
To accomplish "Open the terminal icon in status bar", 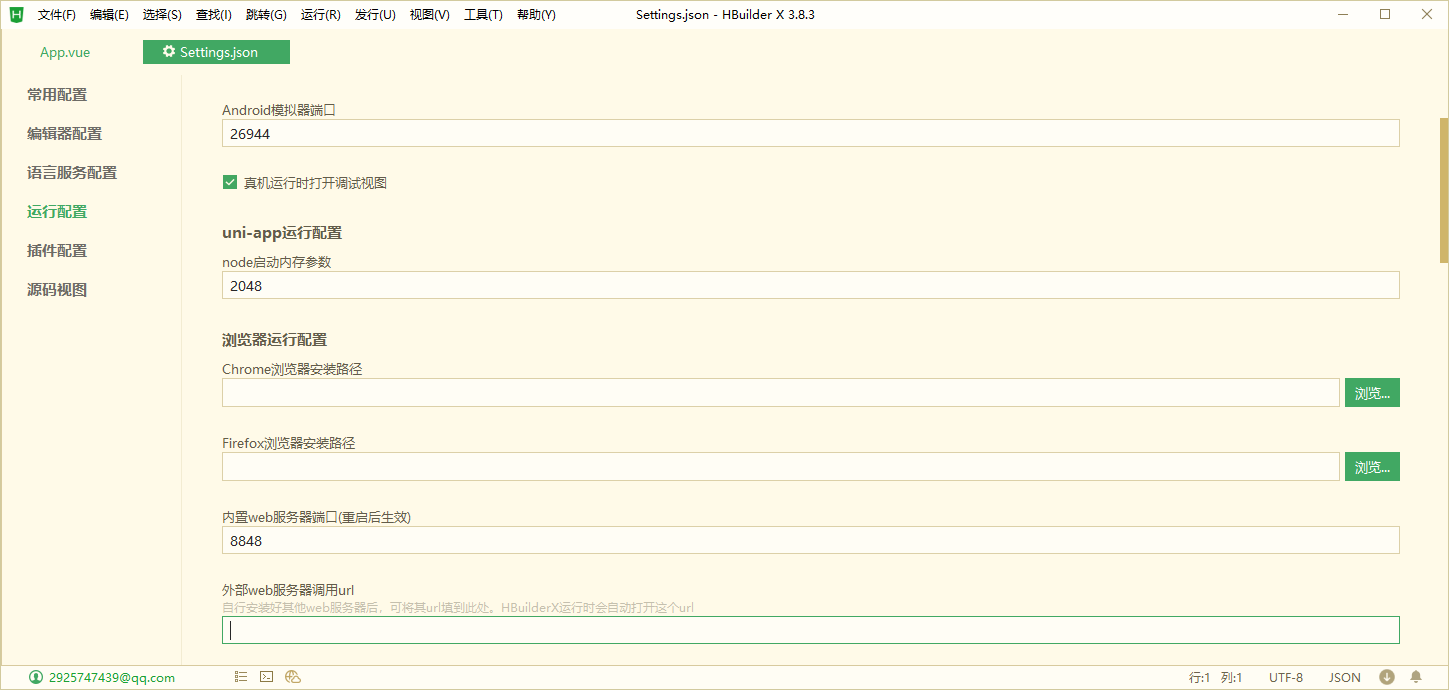I will (x=267, y=677).
